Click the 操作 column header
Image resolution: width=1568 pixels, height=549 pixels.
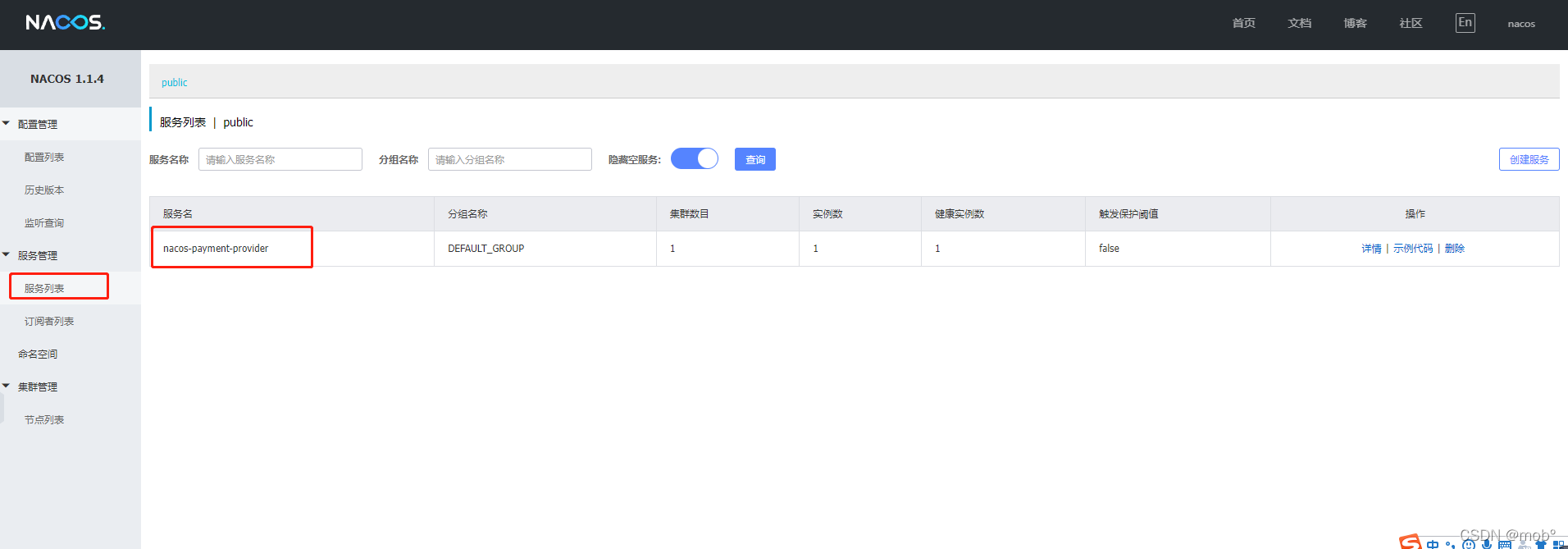tap(1415, 213)
